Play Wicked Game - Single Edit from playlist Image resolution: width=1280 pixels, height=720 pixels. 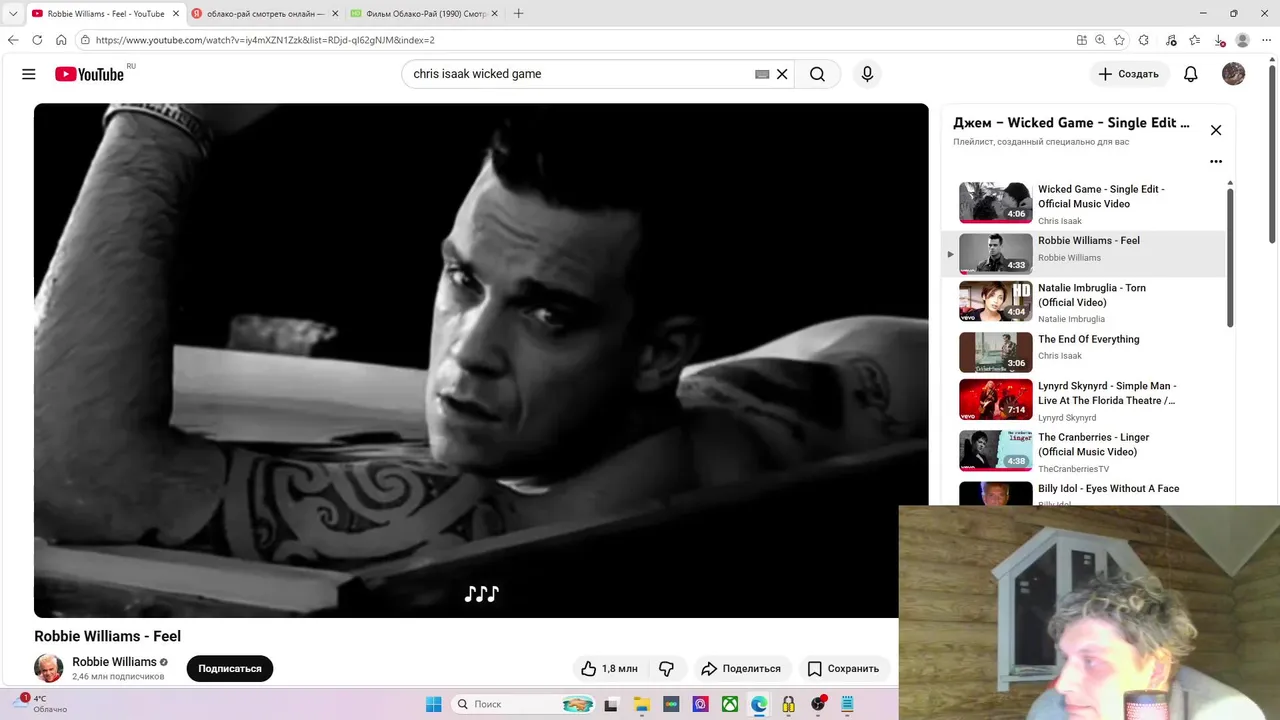pos(1084,203)
